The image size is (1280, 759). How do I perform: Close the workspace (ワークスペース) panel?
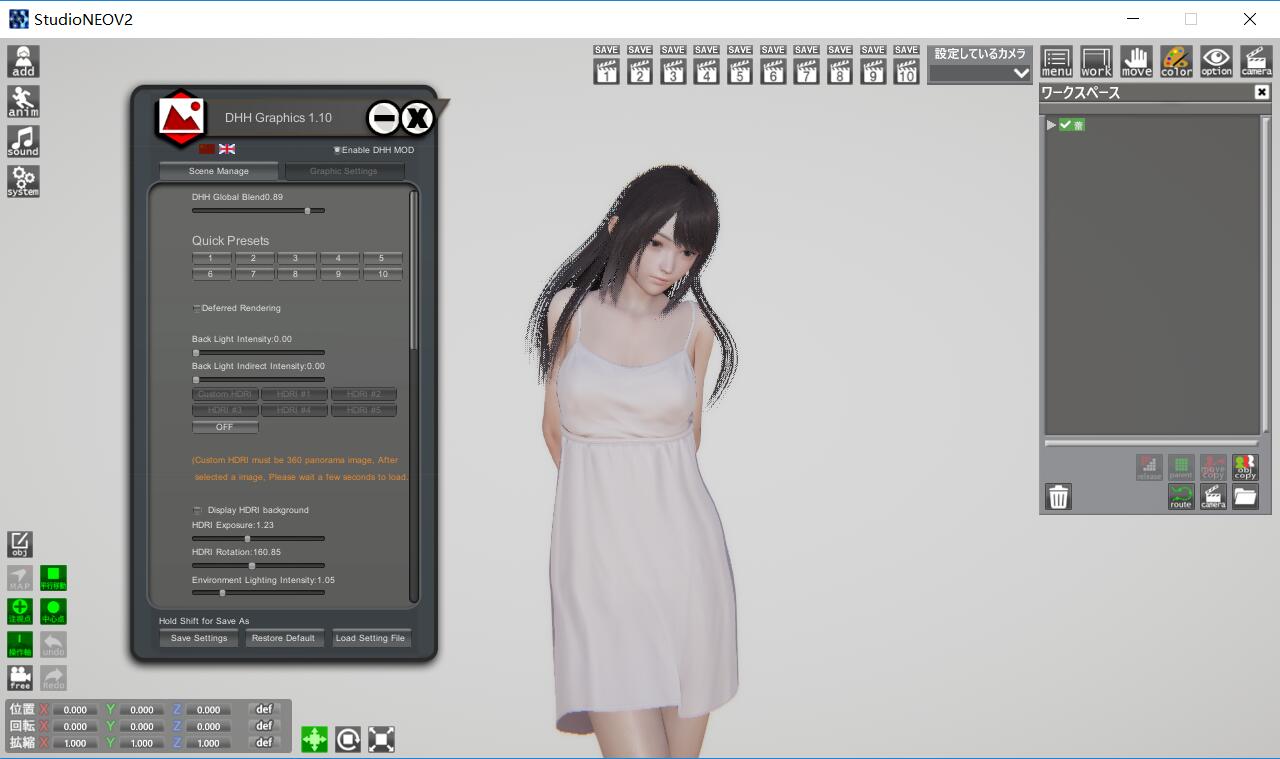1262,92
